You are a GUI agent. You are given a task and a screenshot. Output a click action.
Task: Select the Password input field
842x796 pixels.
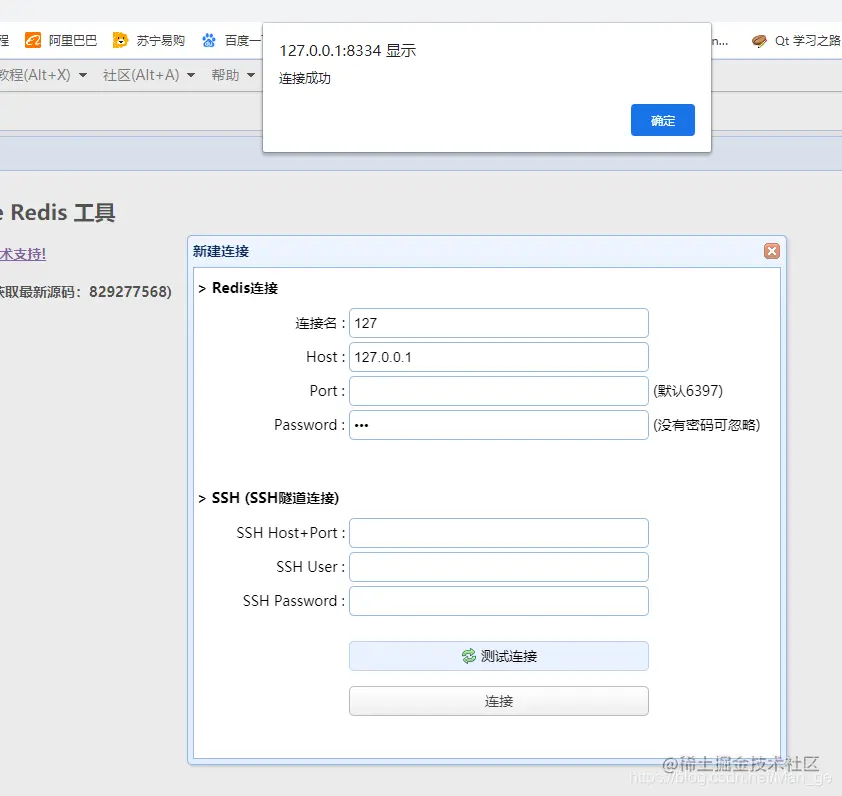coord(498,425)
